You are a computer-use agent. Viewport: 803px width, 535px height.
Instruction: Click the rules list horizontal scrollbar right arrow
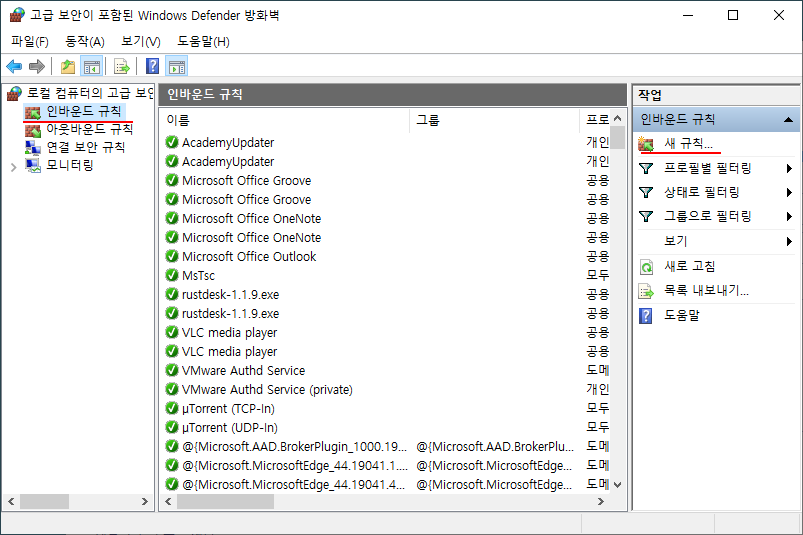(x=601, y=502)
